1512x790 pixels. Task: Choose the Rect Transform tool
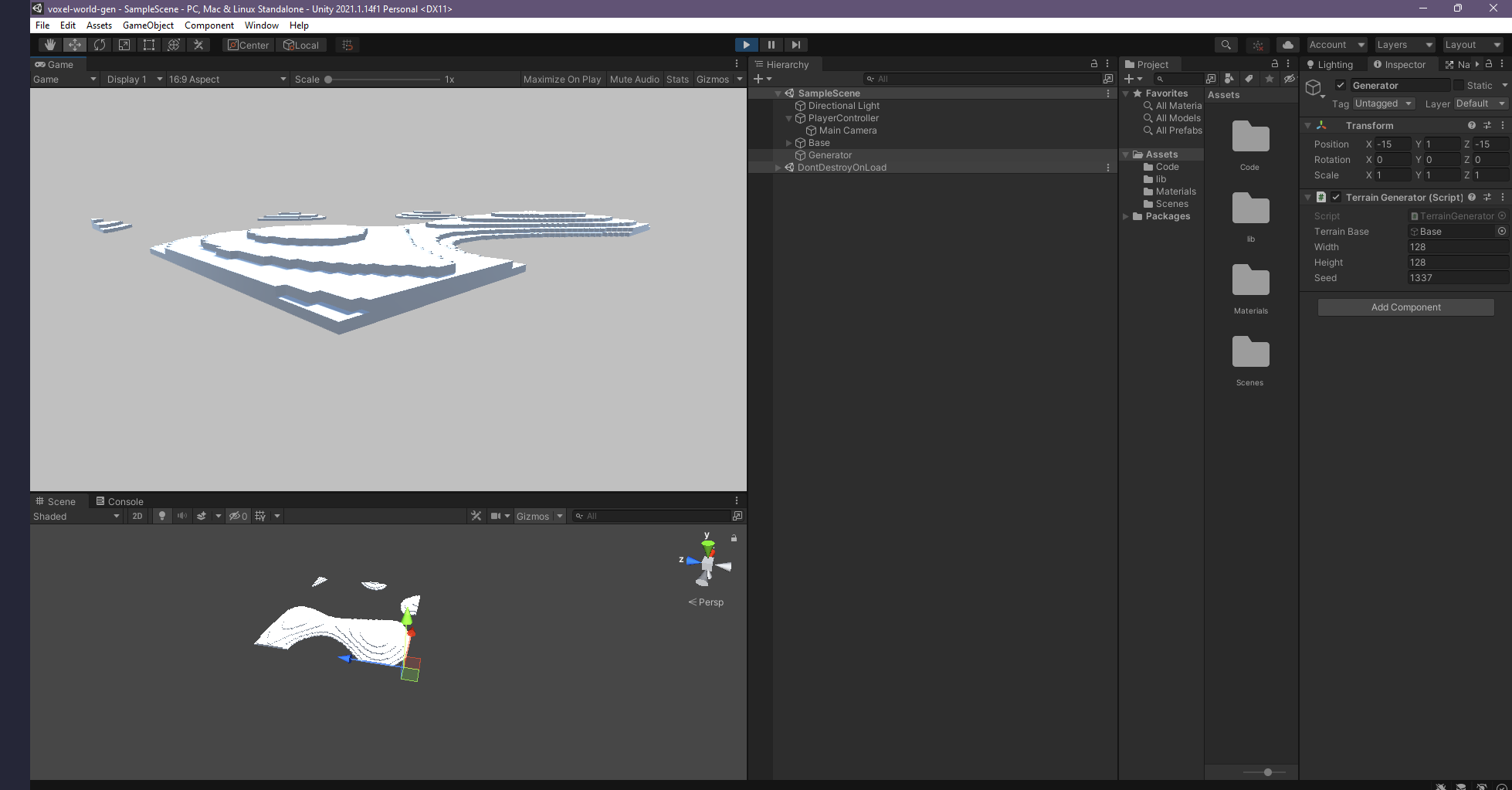(148, 45)
